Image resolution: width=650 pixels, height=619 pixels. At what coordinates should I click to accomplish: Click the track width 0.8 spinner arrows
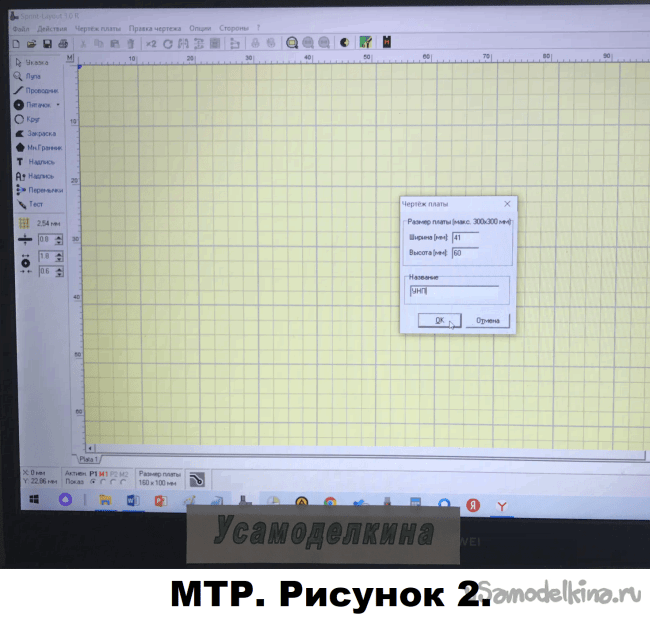point(59,240)
